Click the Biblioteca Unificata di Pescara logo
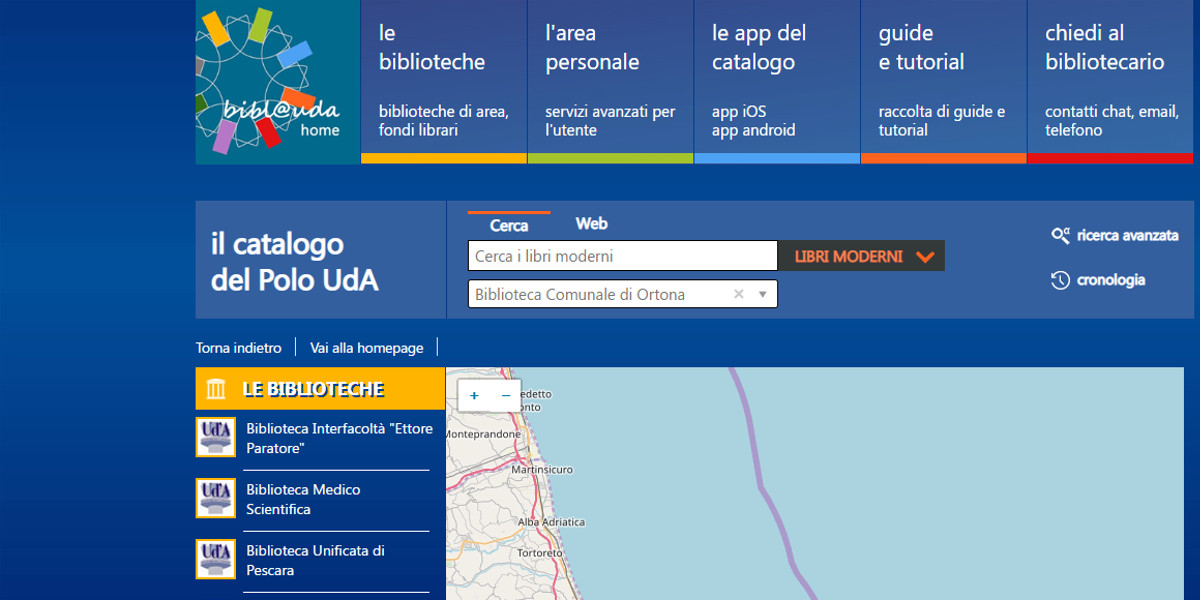This screenshot has height=600, width=1200. pyautogui.click(x=215, y=560)
